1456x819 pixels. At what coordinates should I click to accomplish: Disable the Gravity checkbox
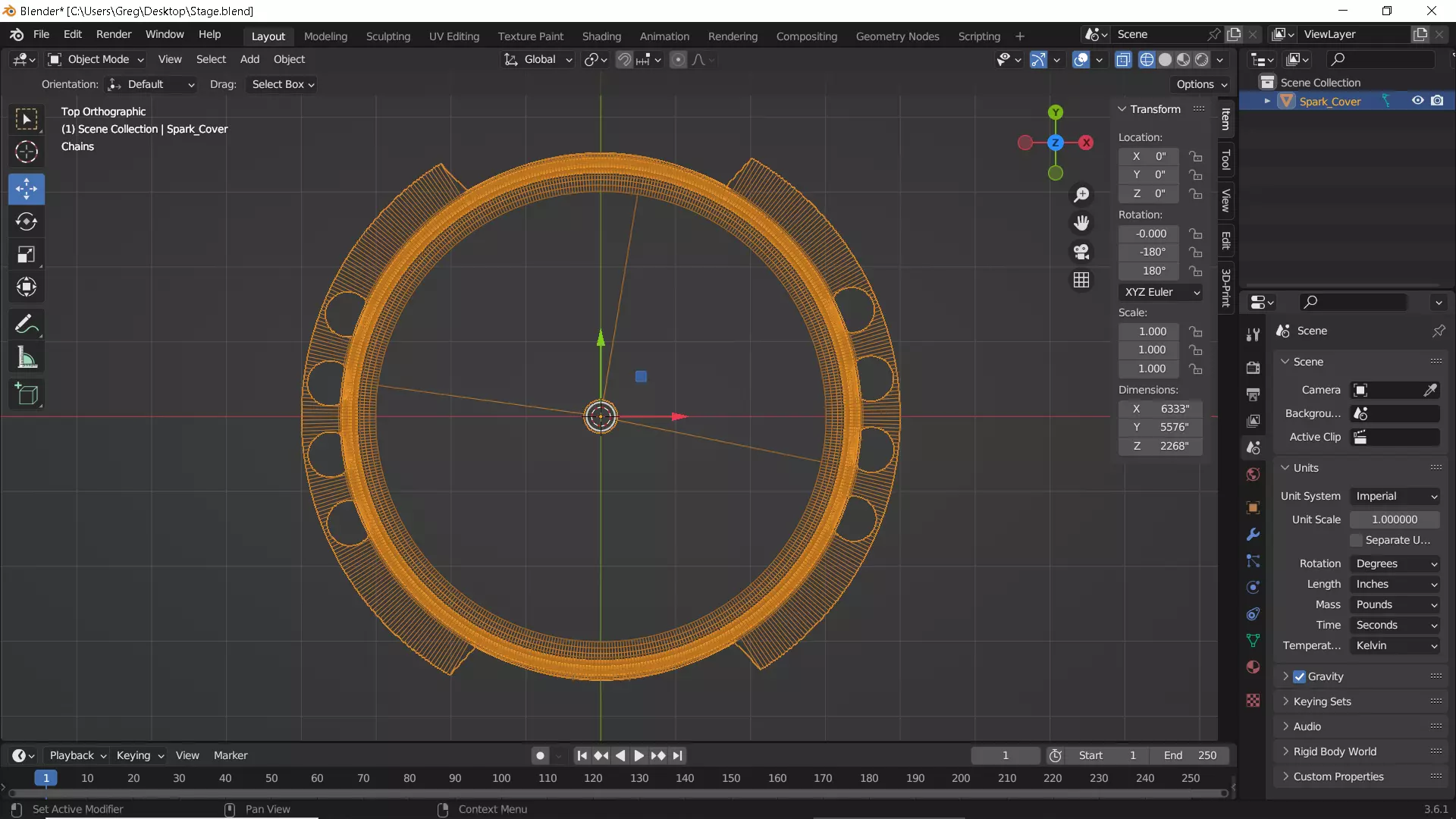[1300, 676]
